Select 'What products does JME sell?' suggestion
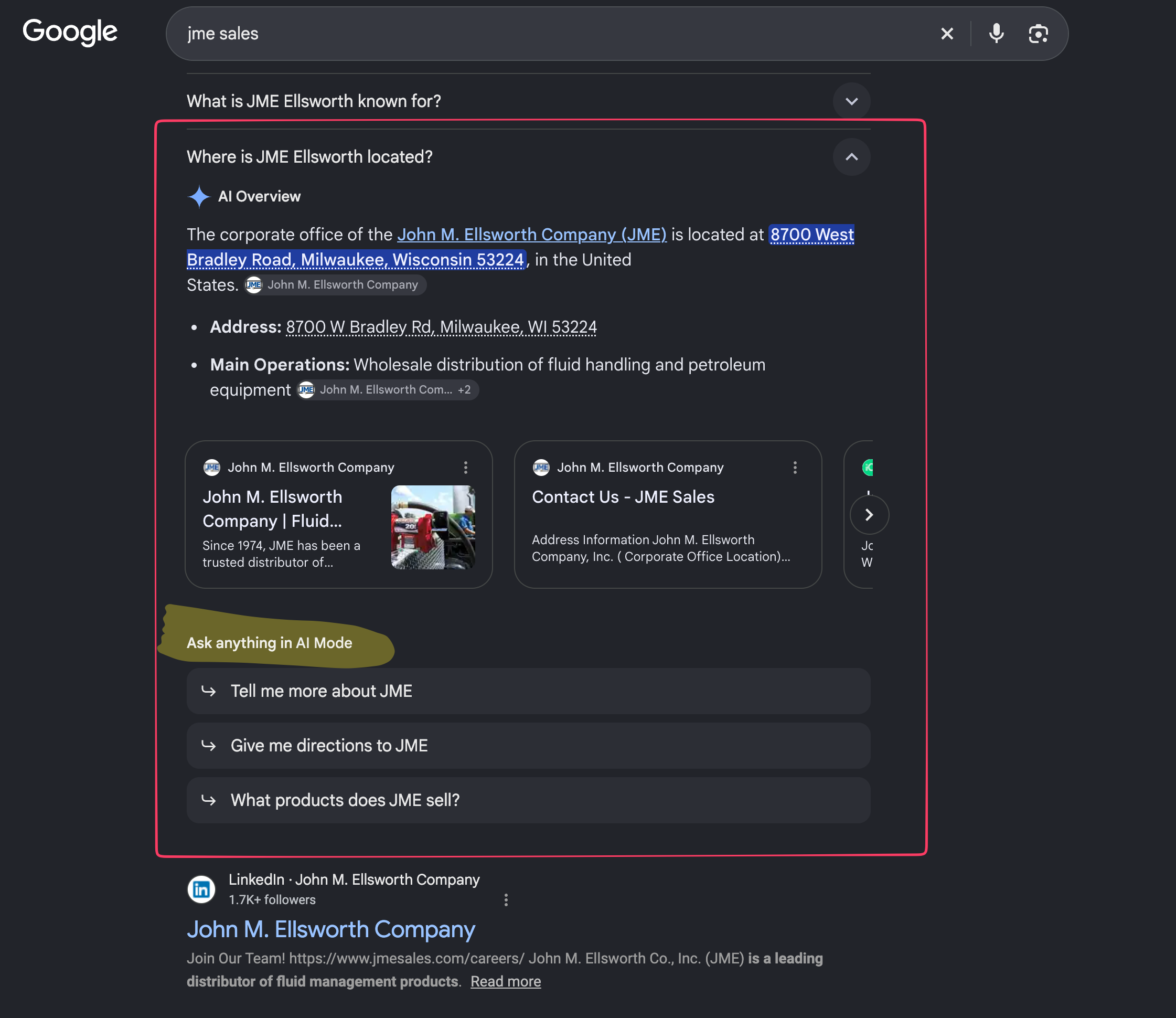1176x1018 pixels. [528, 800]
